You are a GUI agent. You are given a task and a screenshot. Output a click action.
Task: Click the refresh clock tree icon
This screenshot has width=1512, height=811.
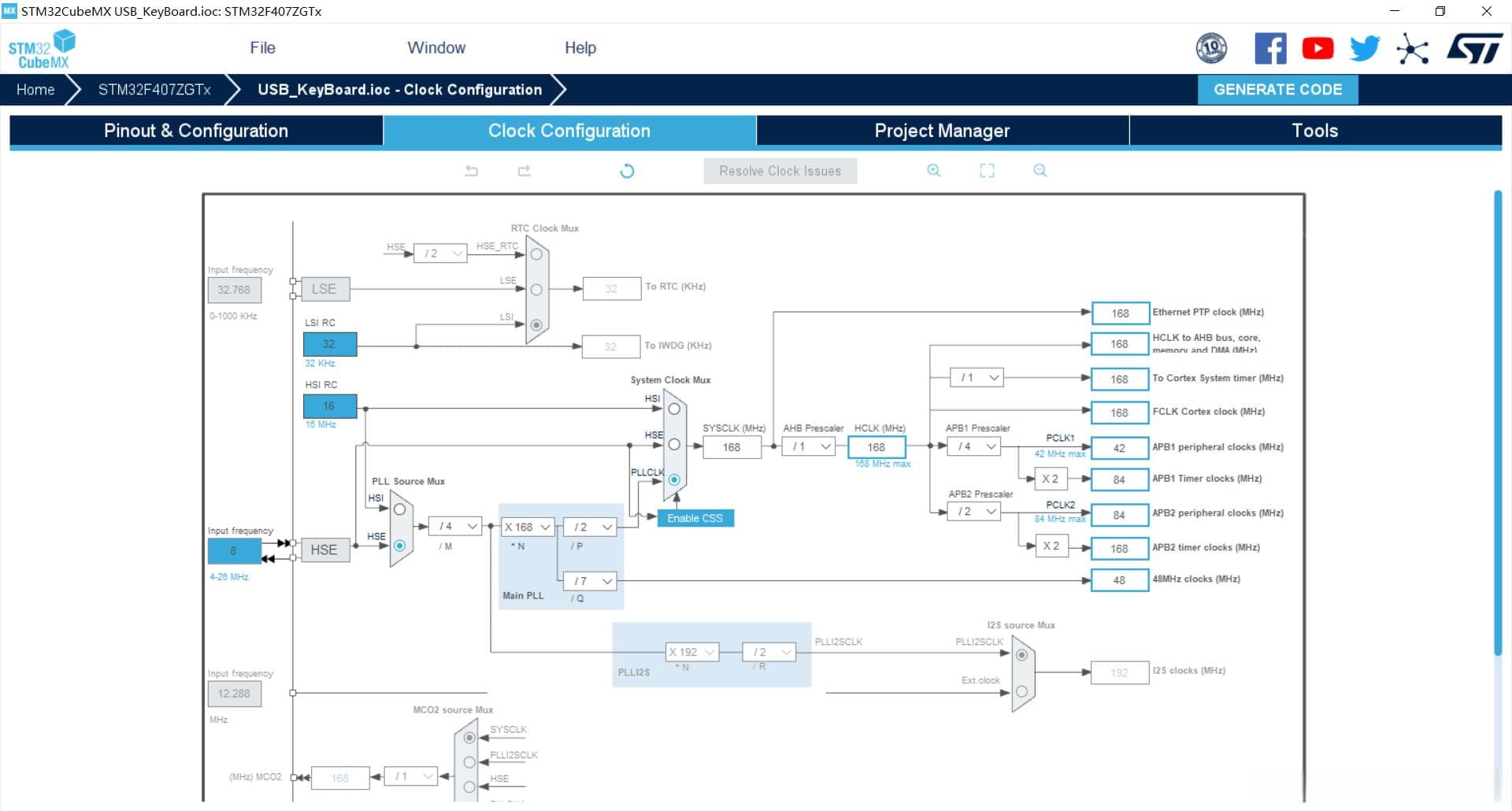[x=627, y=171]
